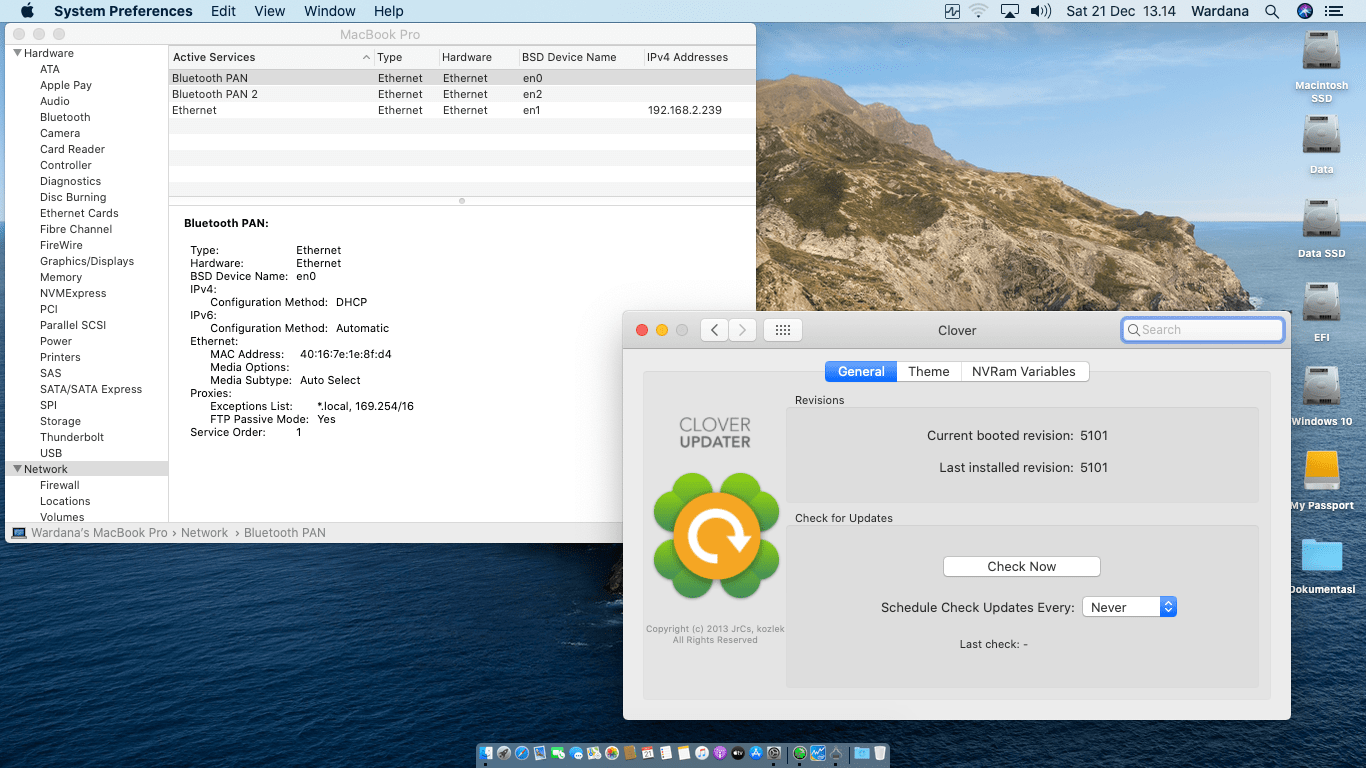This screenshot has width=1366, height=768.
Task: Open My Passport external drive icon
Action: pyautogui.click(x=1322, y=470)
